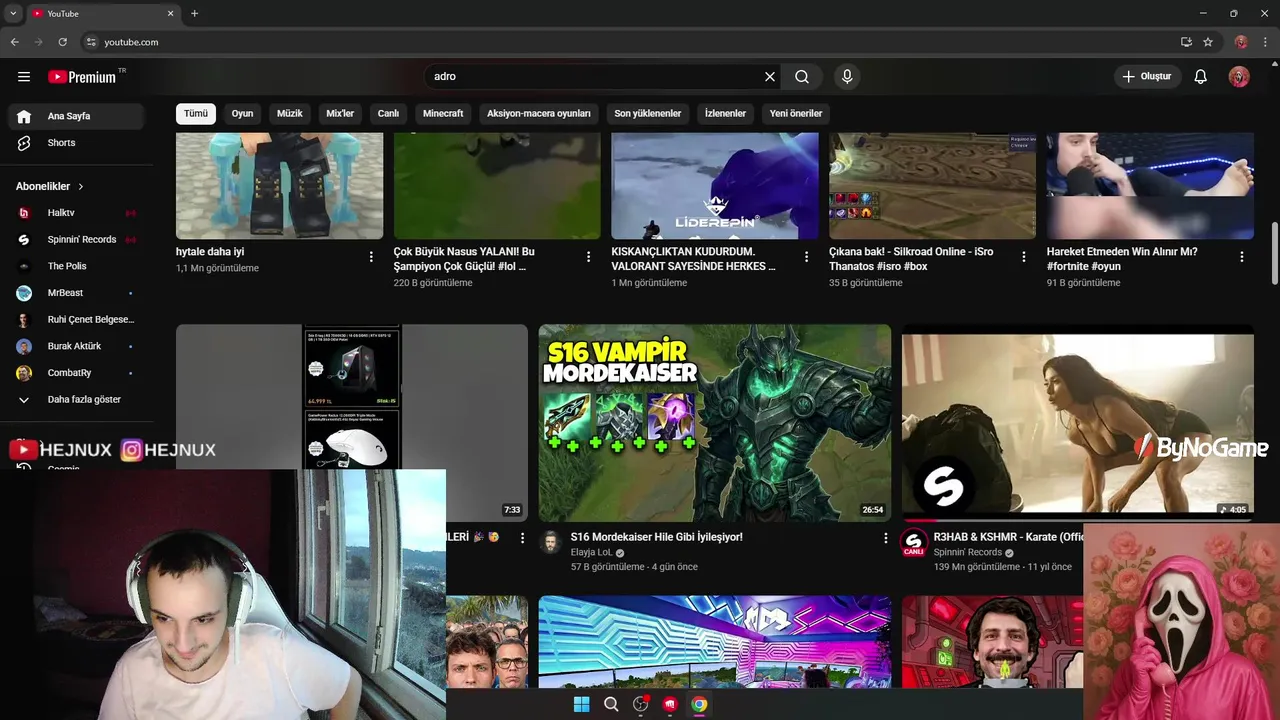Open options for Silkroad Online short
1280x720 pixels.
[x=1023, y=257]
